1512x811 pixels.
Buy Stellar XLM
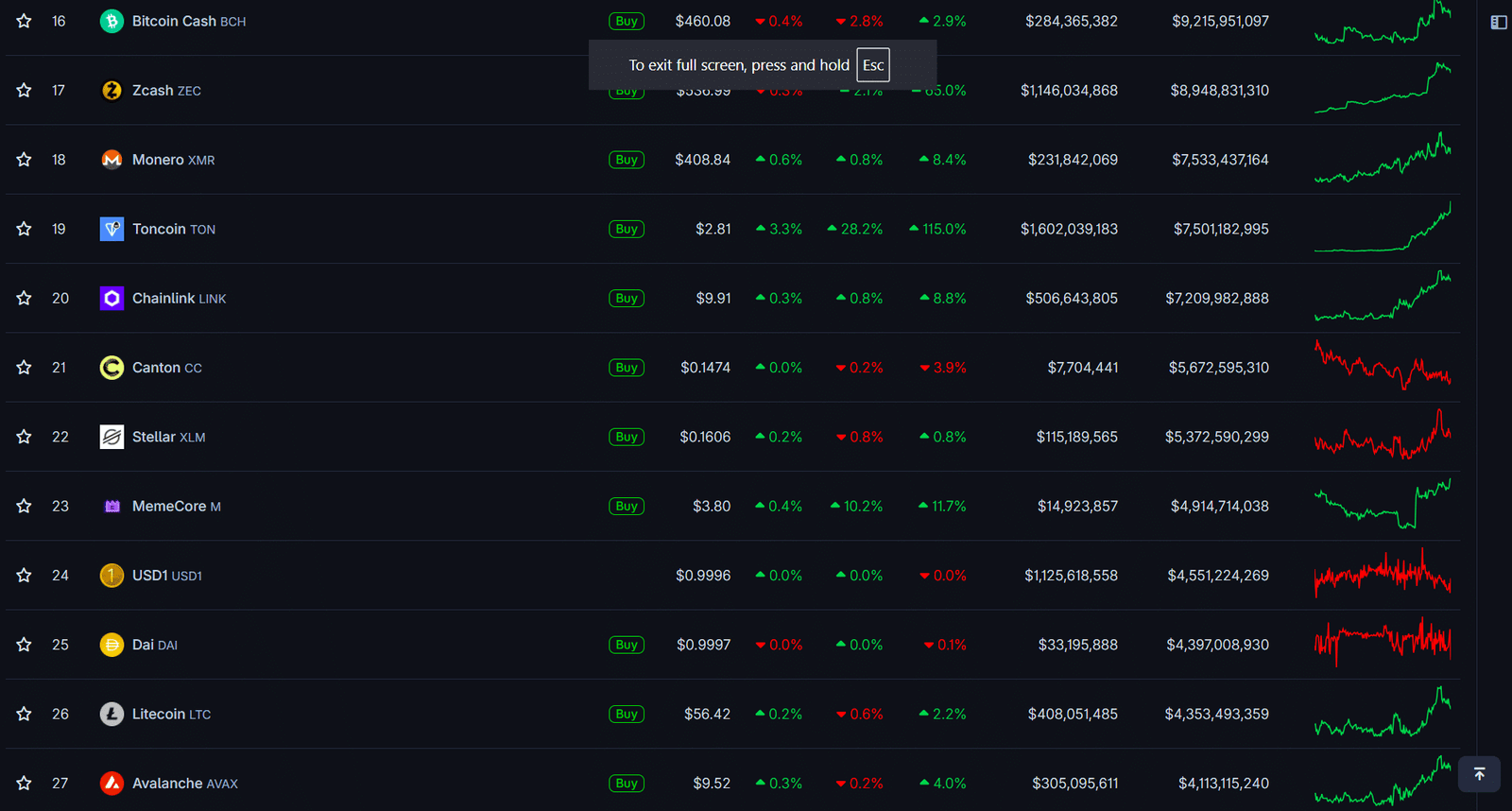click(x=627, y=437)
